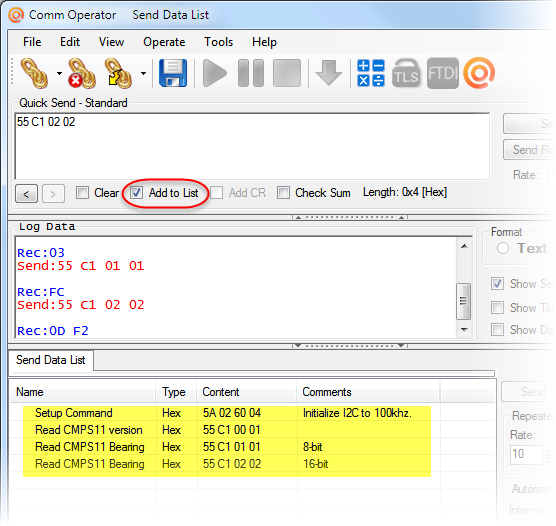Select the Text format radio button

[503, 248]
